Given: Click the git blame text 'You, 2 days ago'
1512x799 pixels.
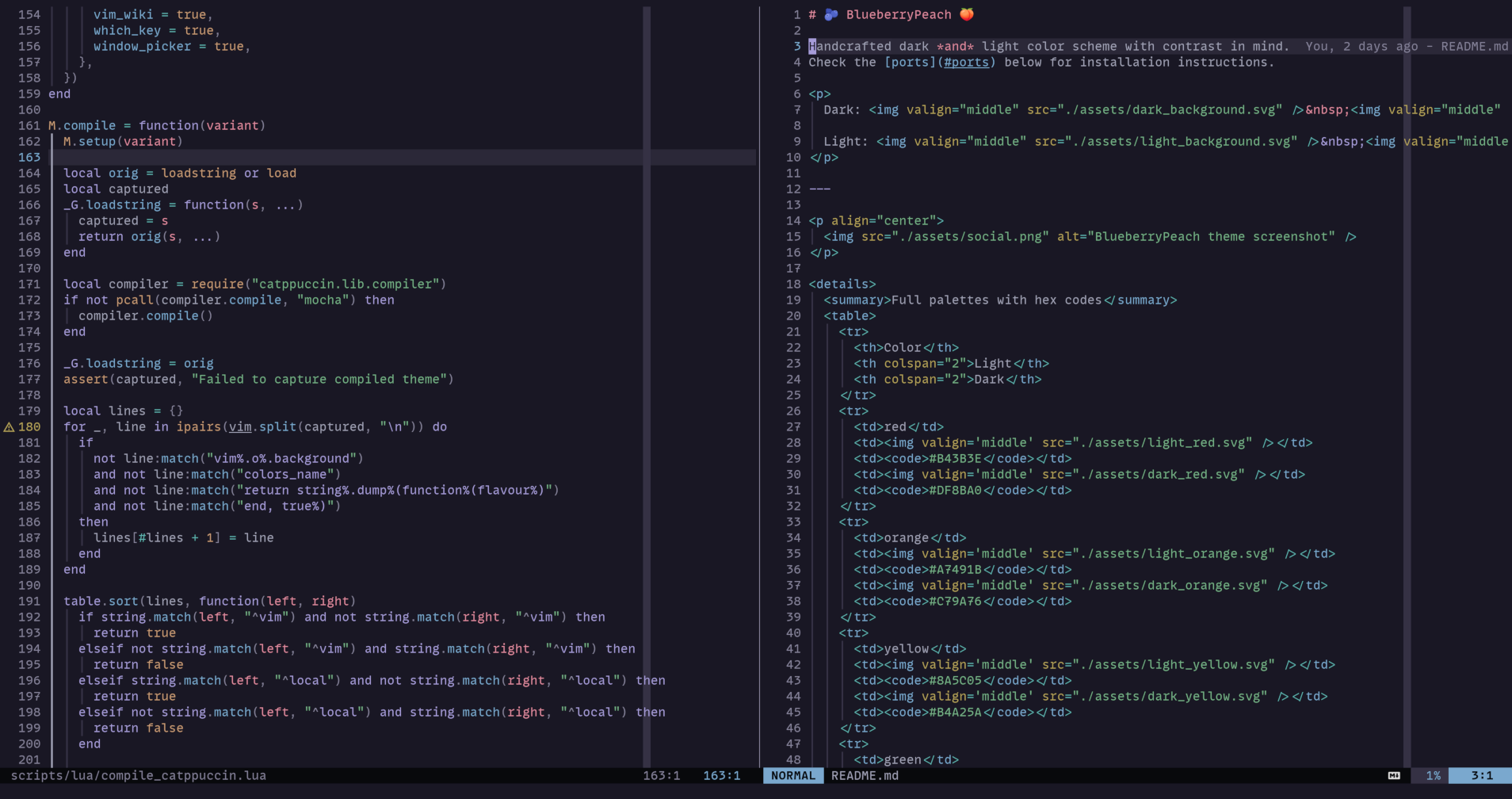Looking at the screenshot, I should point(1362,46).
